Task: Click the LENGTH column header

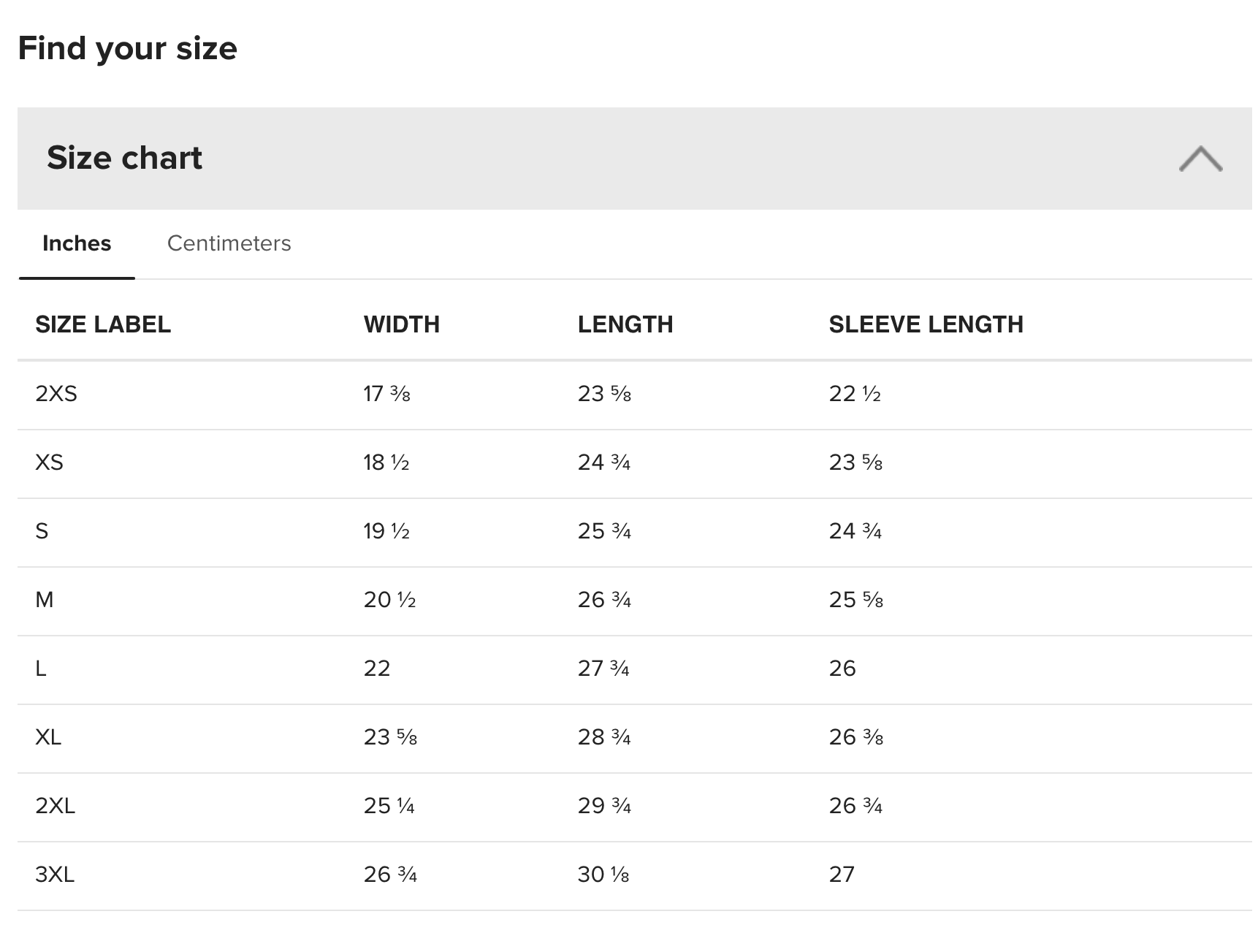Action: point(625,324)
